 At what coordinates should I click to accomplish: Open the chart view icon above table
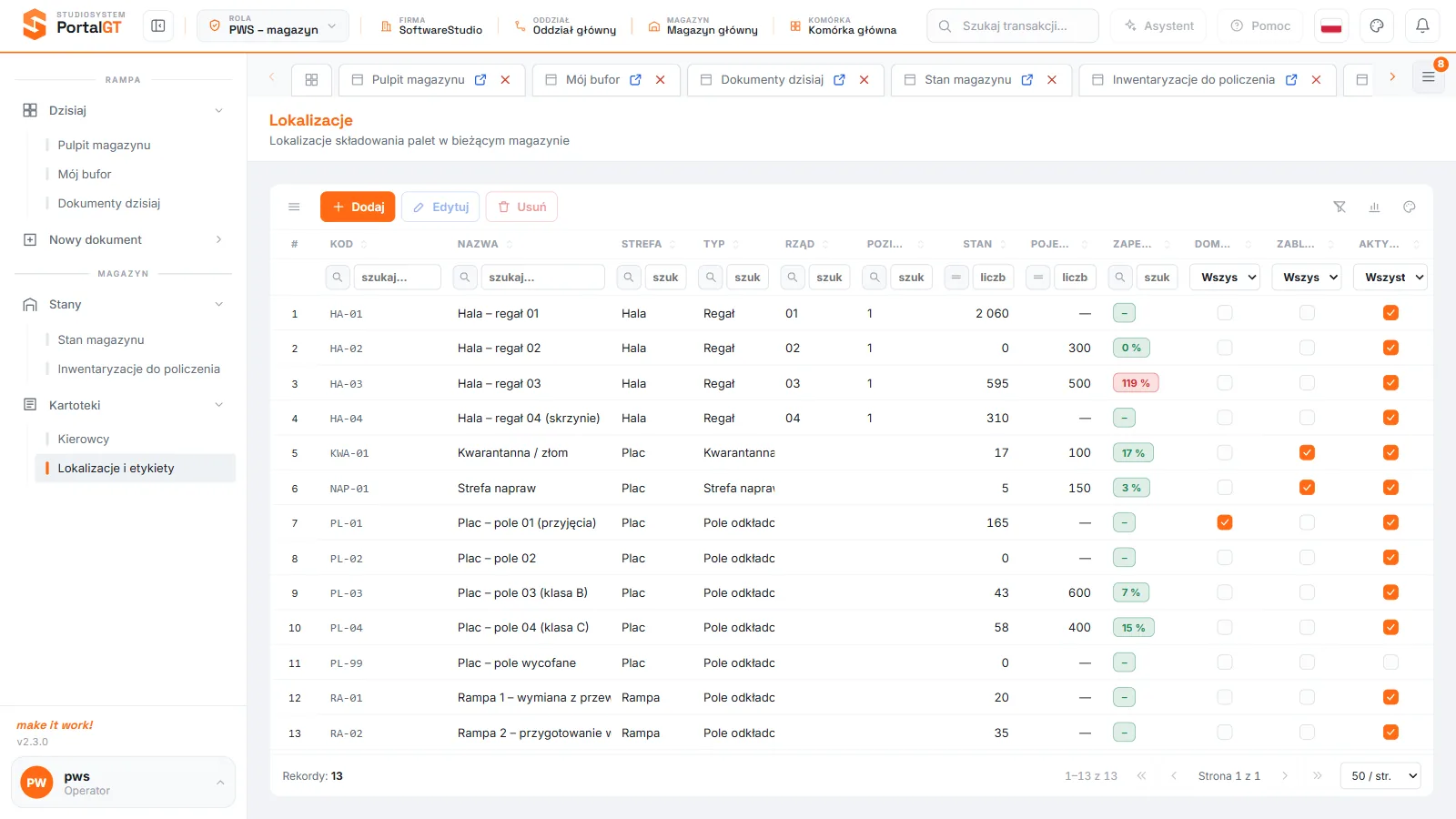1374,207
